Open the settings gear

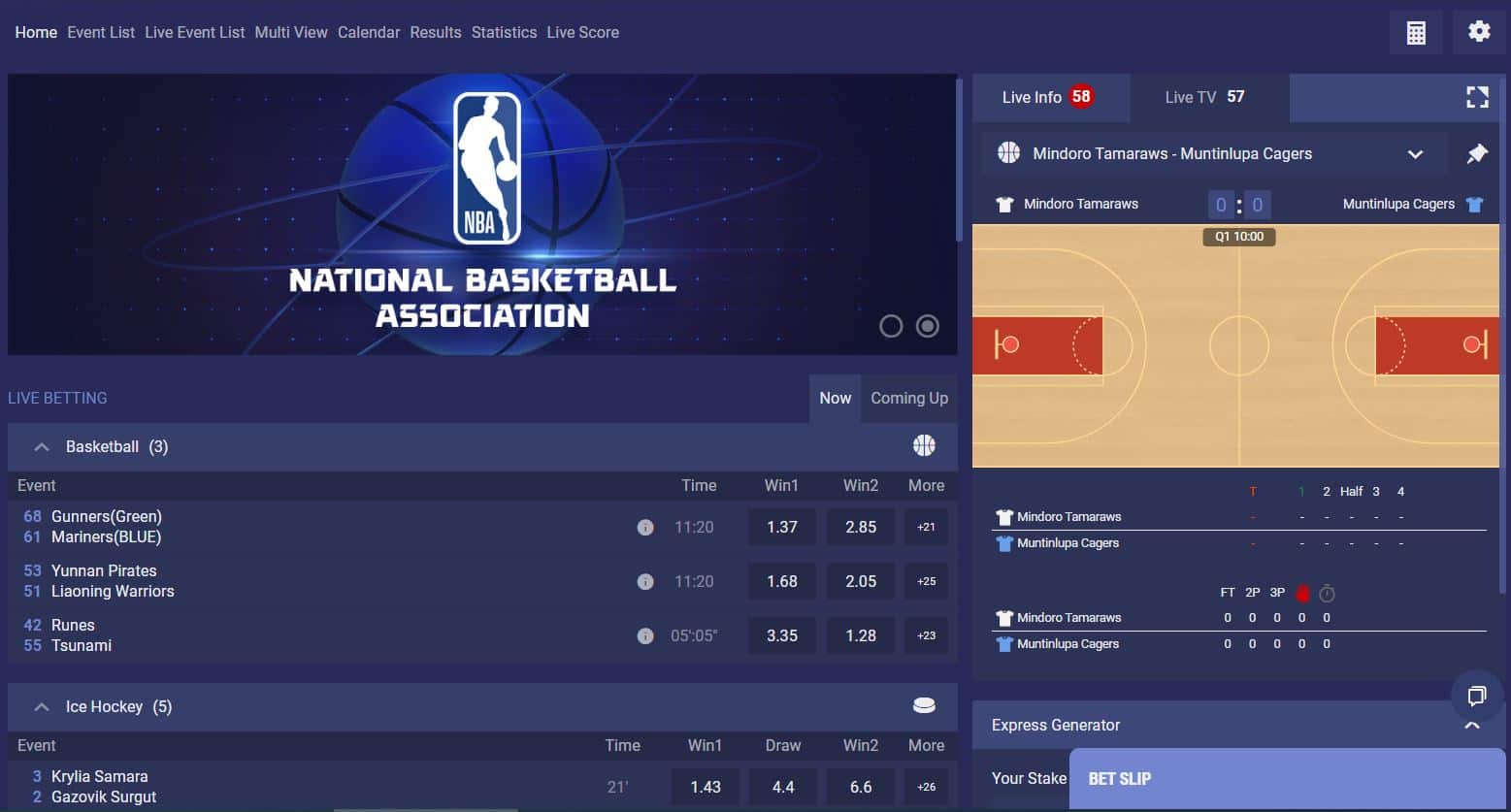(x=1479, y=32)
